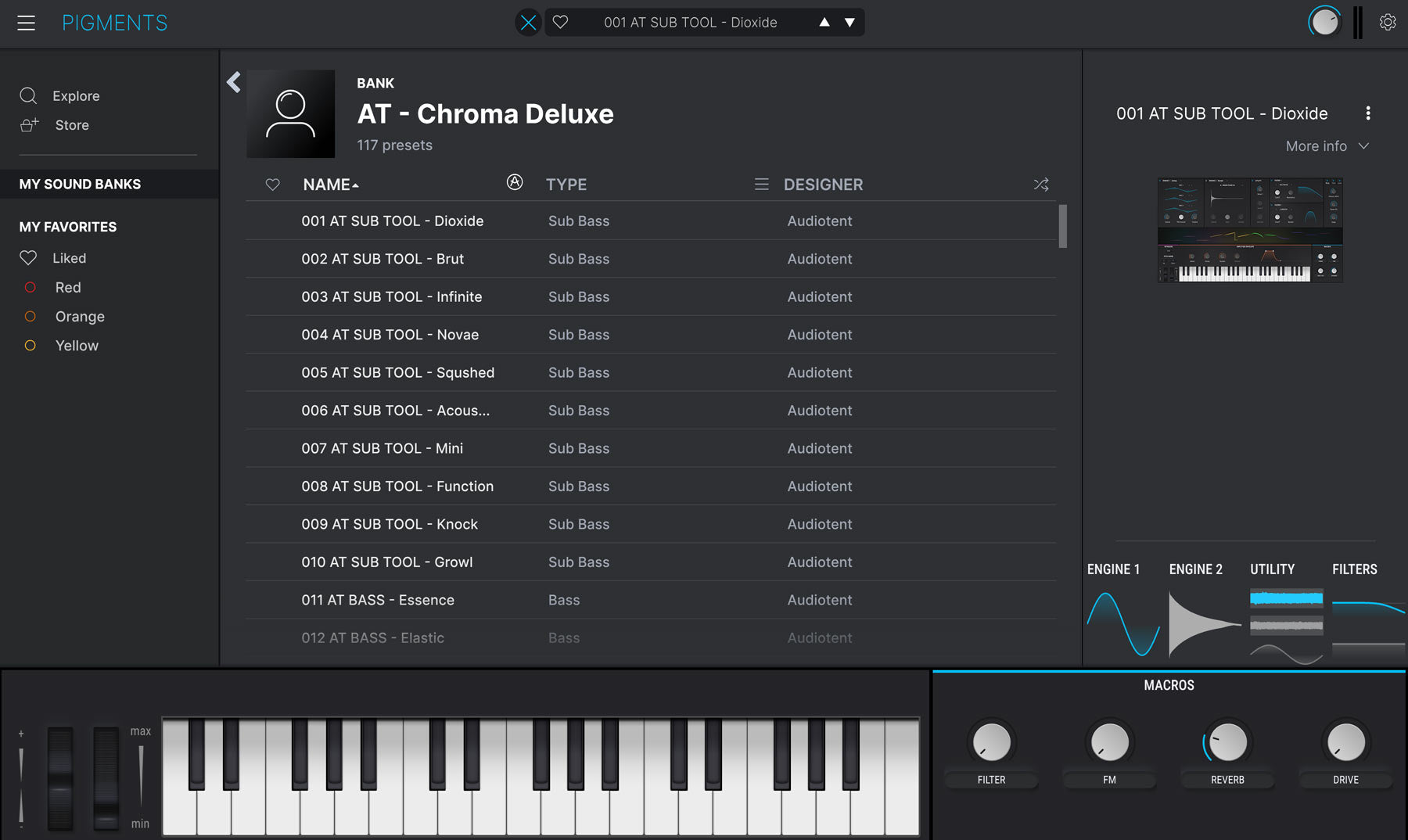
Task: Open MY SOUND BANKS section
Action: [80, 184]
